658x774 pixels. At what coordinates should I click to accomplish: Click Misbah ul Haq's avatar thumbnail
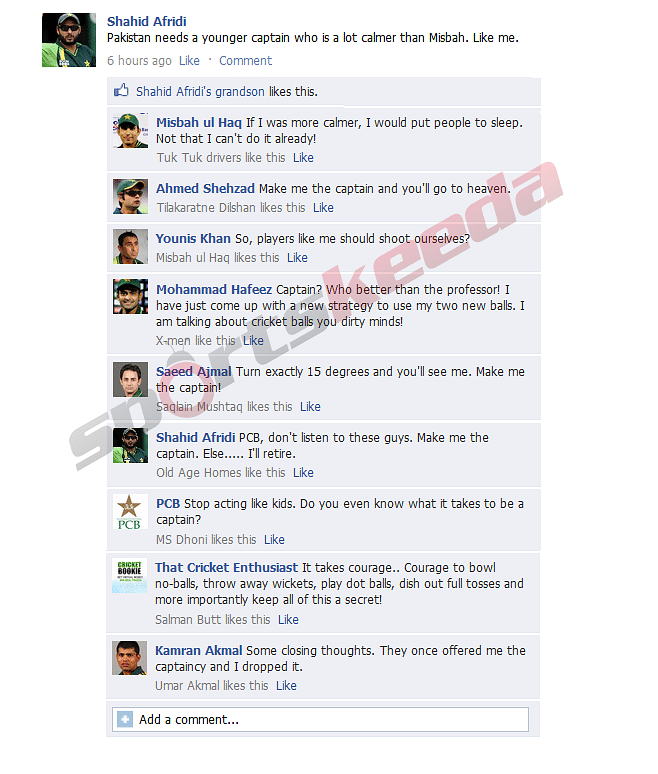[130, 130]
